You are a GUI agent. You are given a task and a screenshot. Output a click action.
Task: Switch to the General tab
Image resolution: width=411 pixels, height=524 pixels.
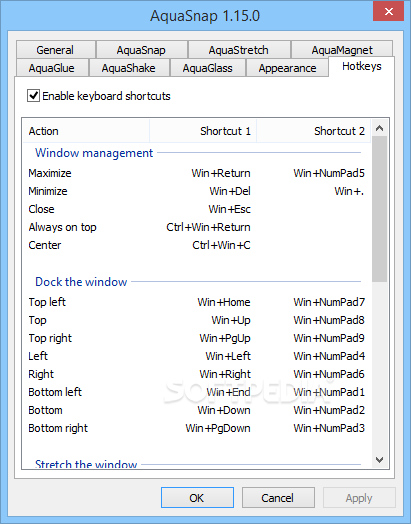56,50
